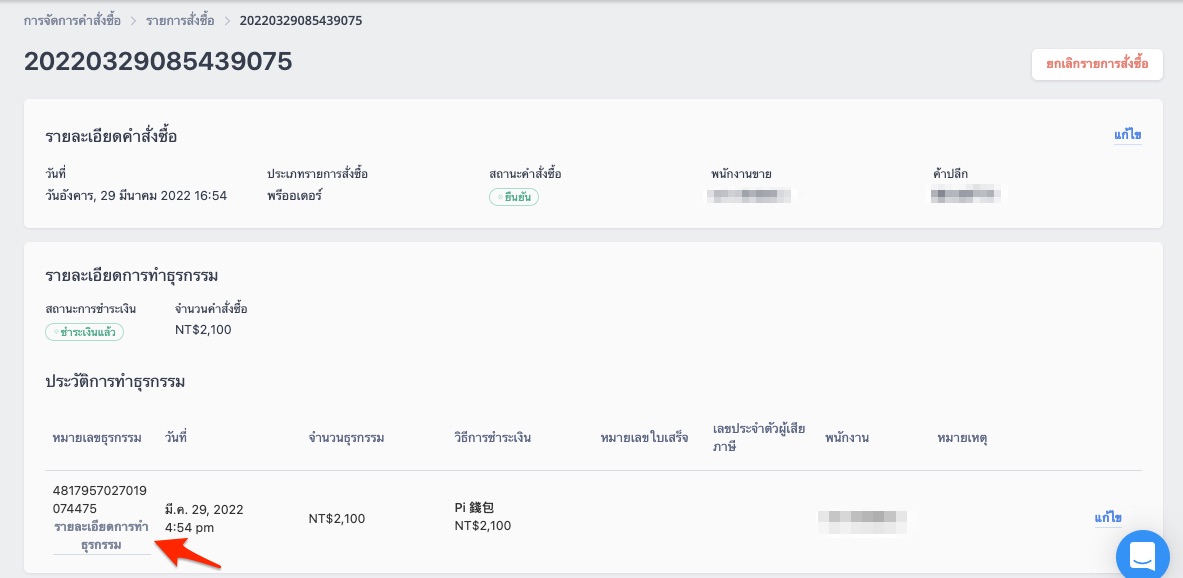
Task: Go to การจัดการคำสั่งซื้อ breadcrumb
Action: (x=72, y=21)
